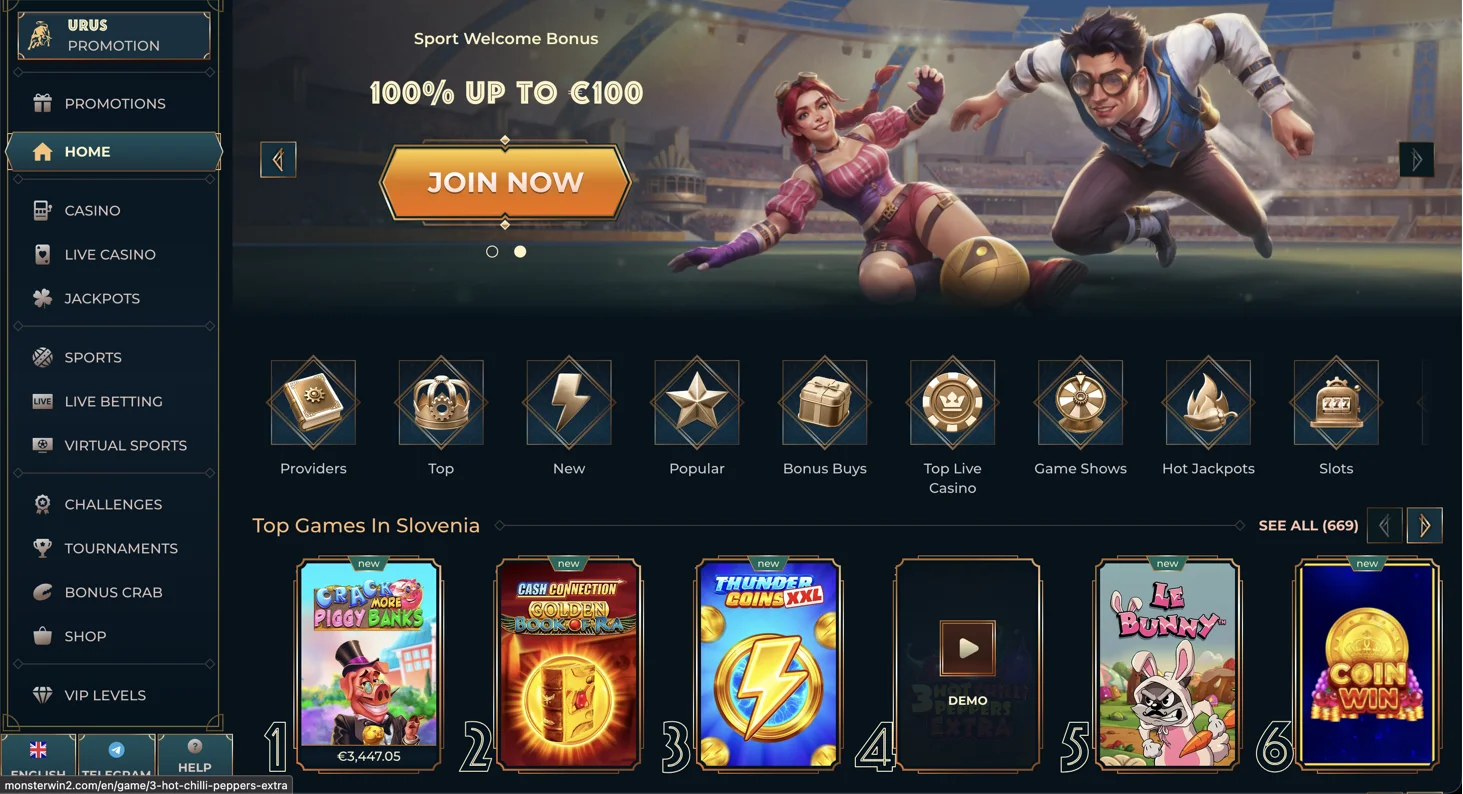Select the second banner slide indicator dot
The height and width of the screenshot is (794, 1463).
pyautogui.click(x=520, y=252)
